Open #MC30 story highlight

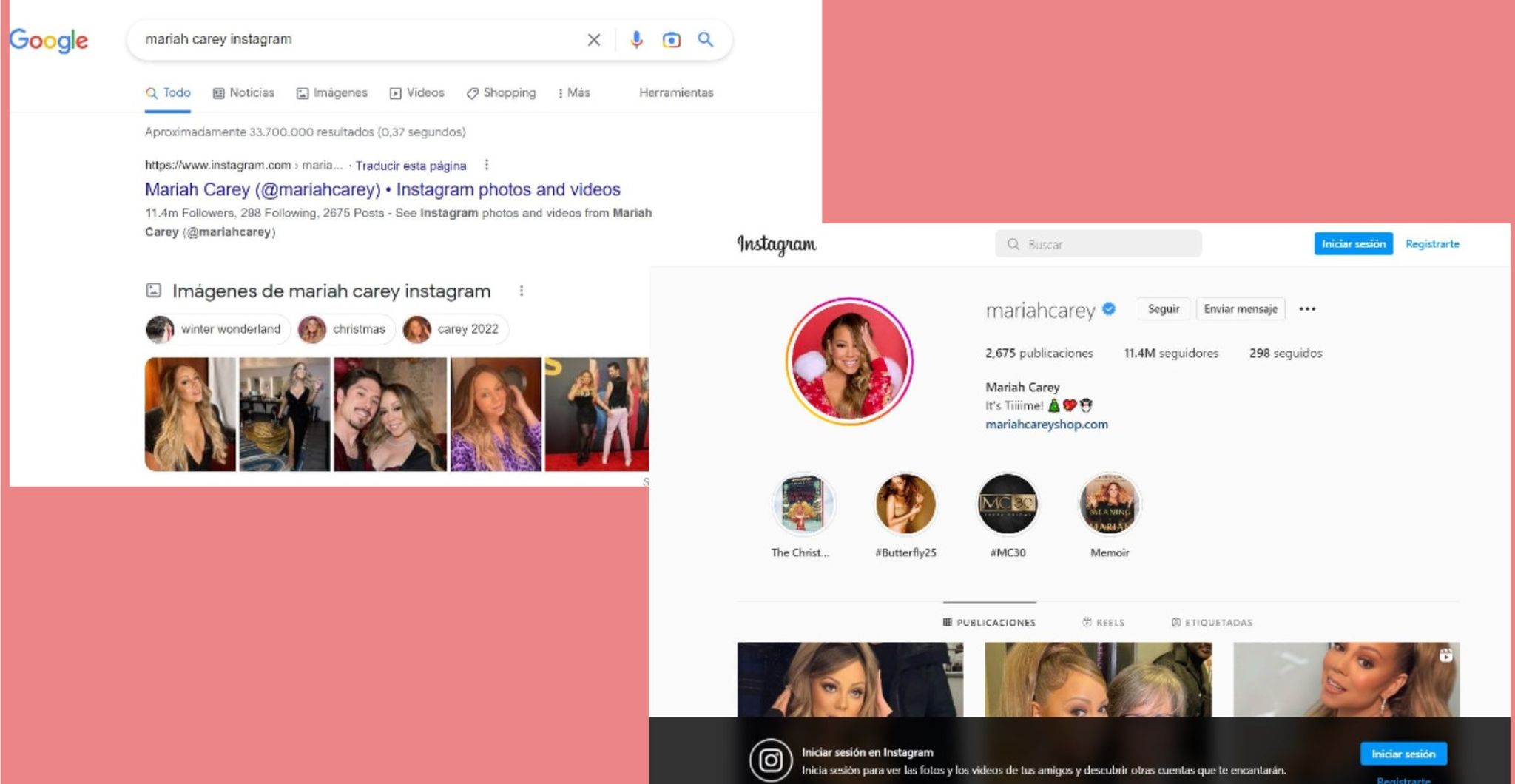coord(1008,504)
